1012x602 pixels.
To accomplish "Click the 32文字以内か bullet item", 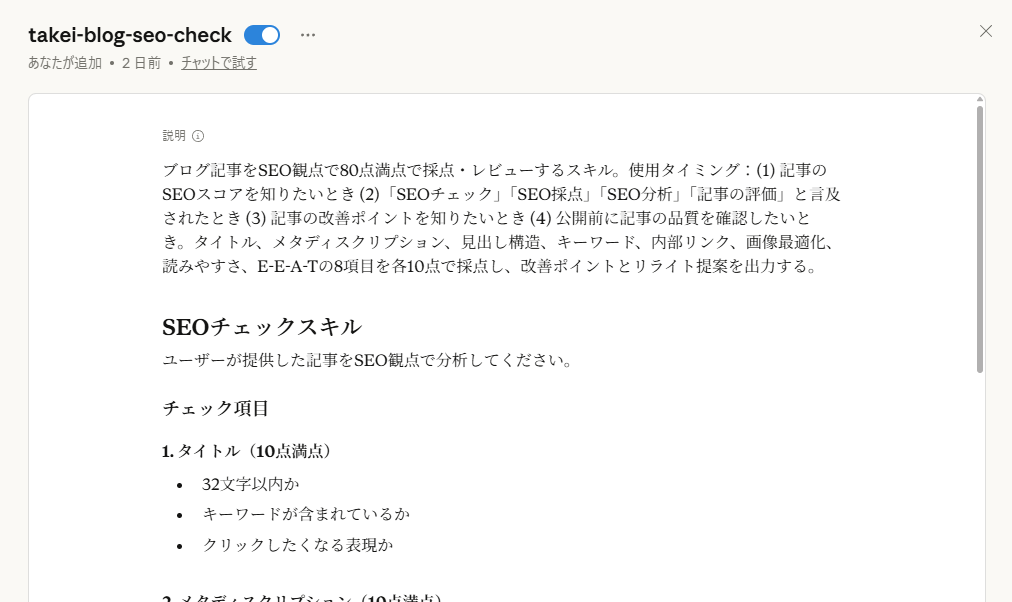I will [251, 484].
